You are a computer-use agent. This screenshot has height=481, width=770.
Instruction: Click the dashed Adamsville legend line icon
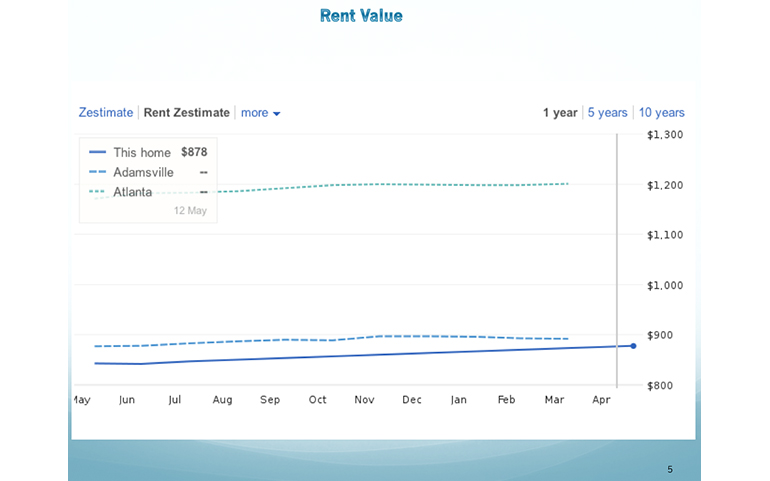pyautogui.click(x=97, y=172)
